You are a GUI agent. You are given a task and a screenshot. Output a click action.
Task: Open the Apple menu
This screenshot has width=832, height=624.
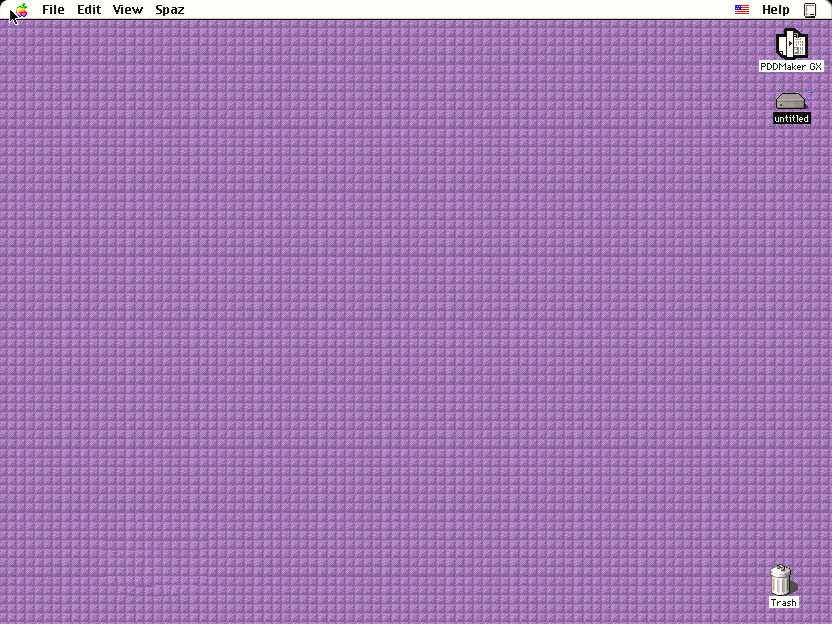click(x=22, y=10)
